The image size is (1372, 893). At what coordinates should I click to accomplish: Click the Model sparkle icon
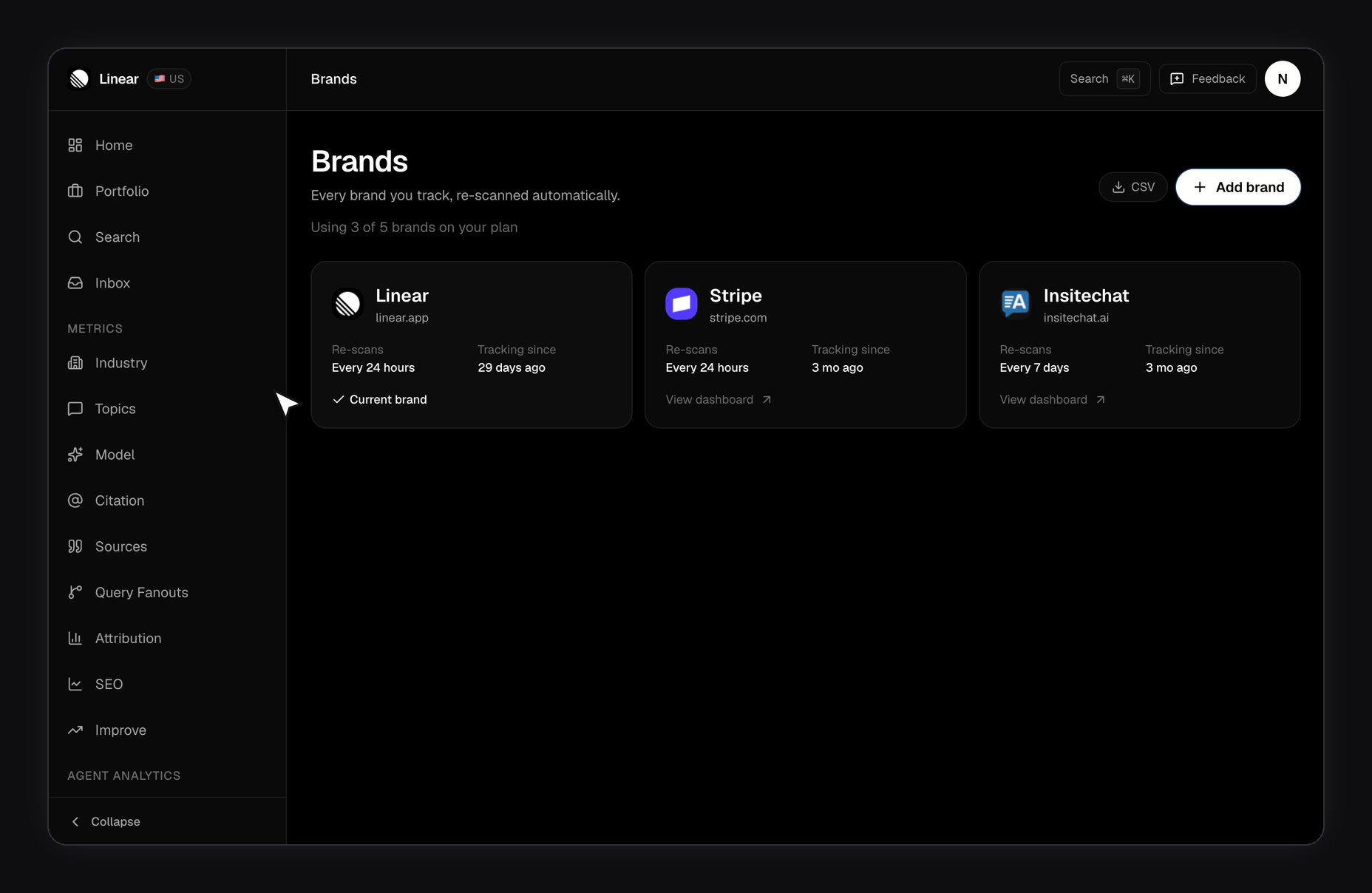coord(75,455)
